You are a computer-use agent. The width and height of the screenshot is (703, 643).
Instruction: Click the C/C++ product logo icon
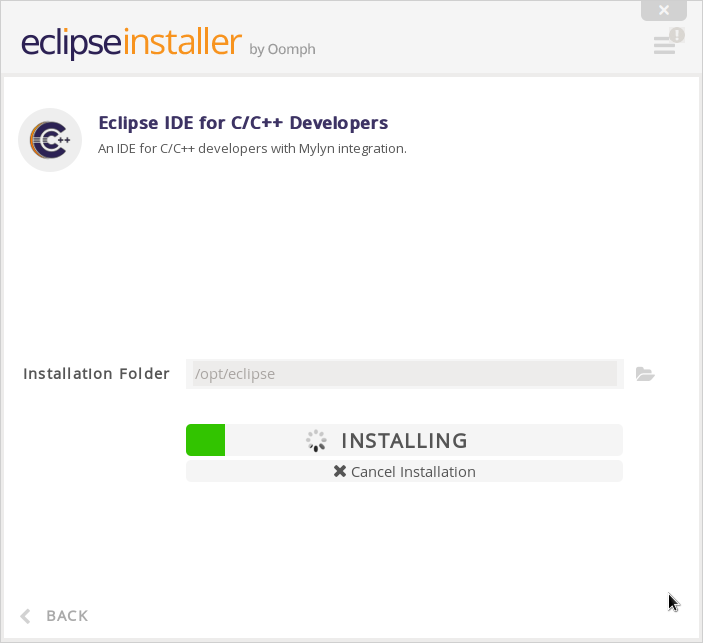point(50,140)
